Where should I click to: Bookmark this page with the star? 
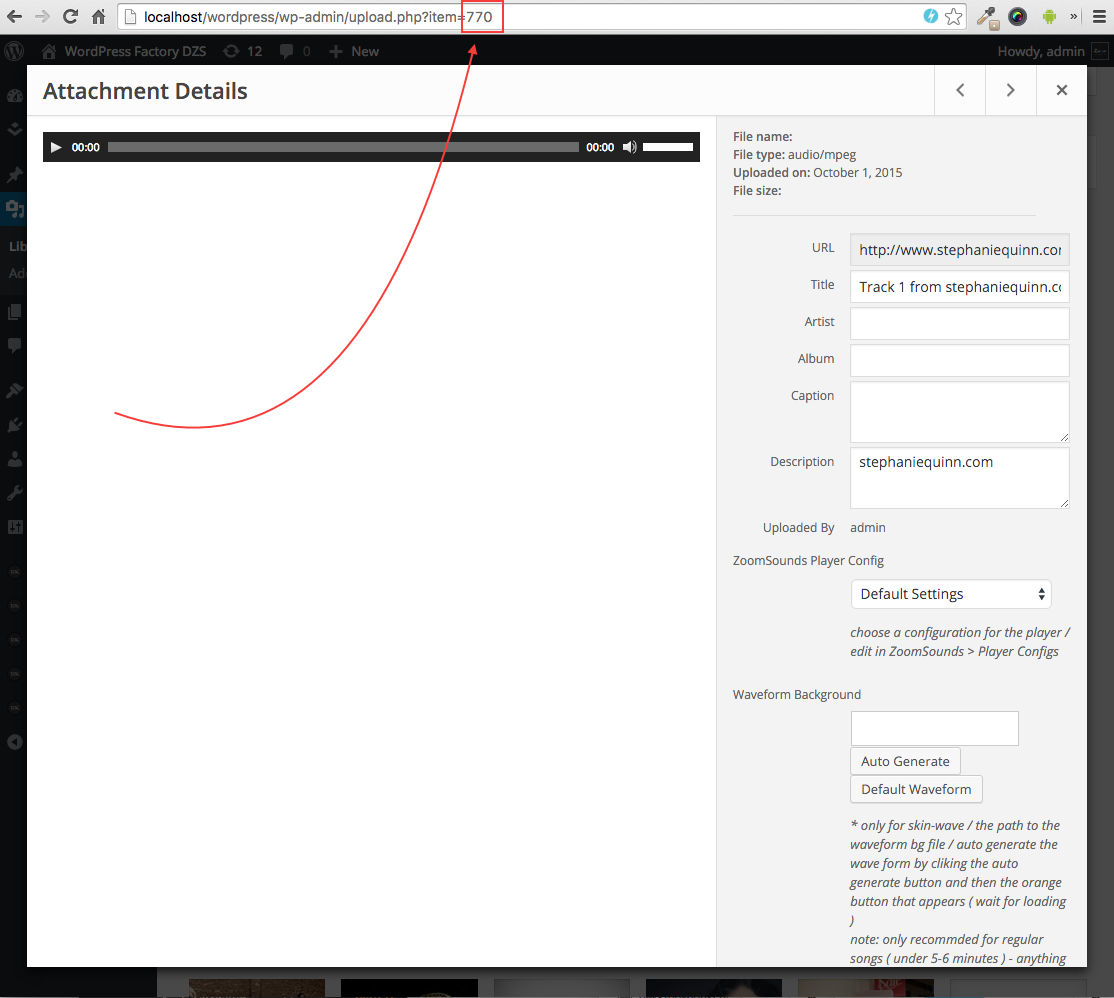tap(954, 16)
